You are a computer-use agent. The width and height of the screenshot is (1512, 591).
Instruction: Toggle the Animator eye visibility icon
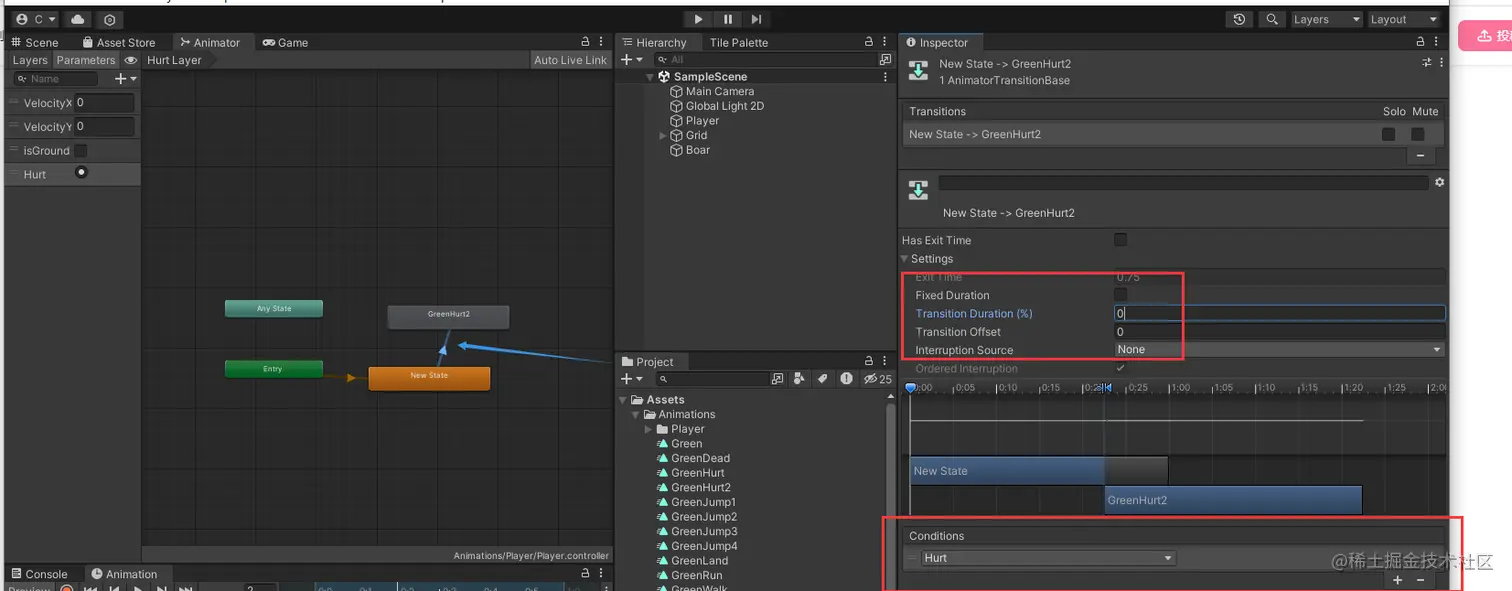click(x=131, y=60)
